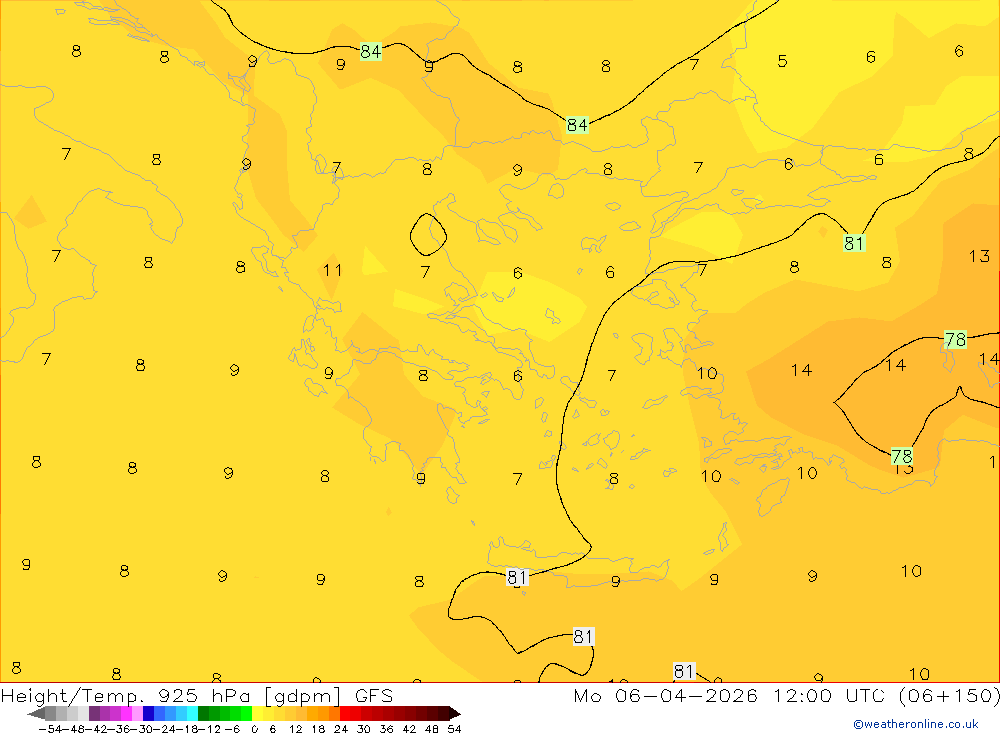Click the closed oval contour north of Greece

tap(428, 235)
